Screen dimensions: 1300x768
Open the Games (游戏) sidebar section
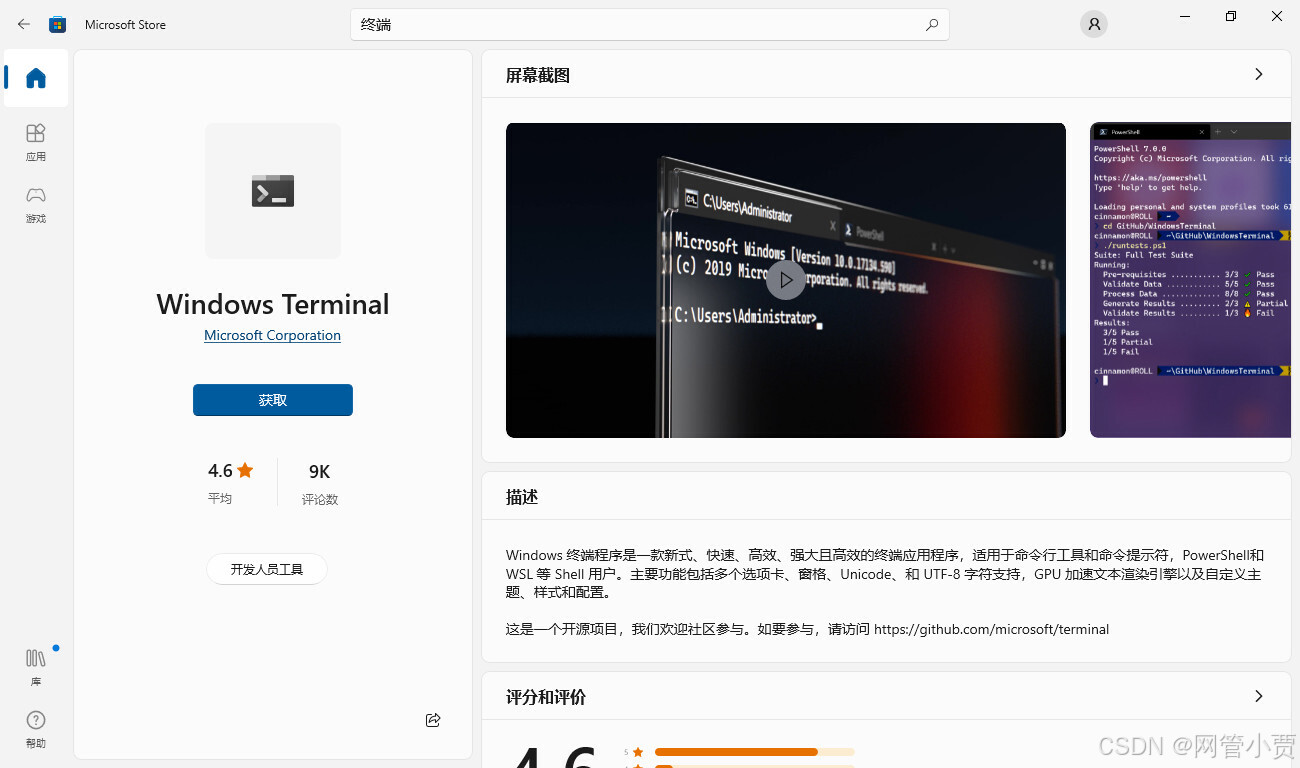pos(36,204)
